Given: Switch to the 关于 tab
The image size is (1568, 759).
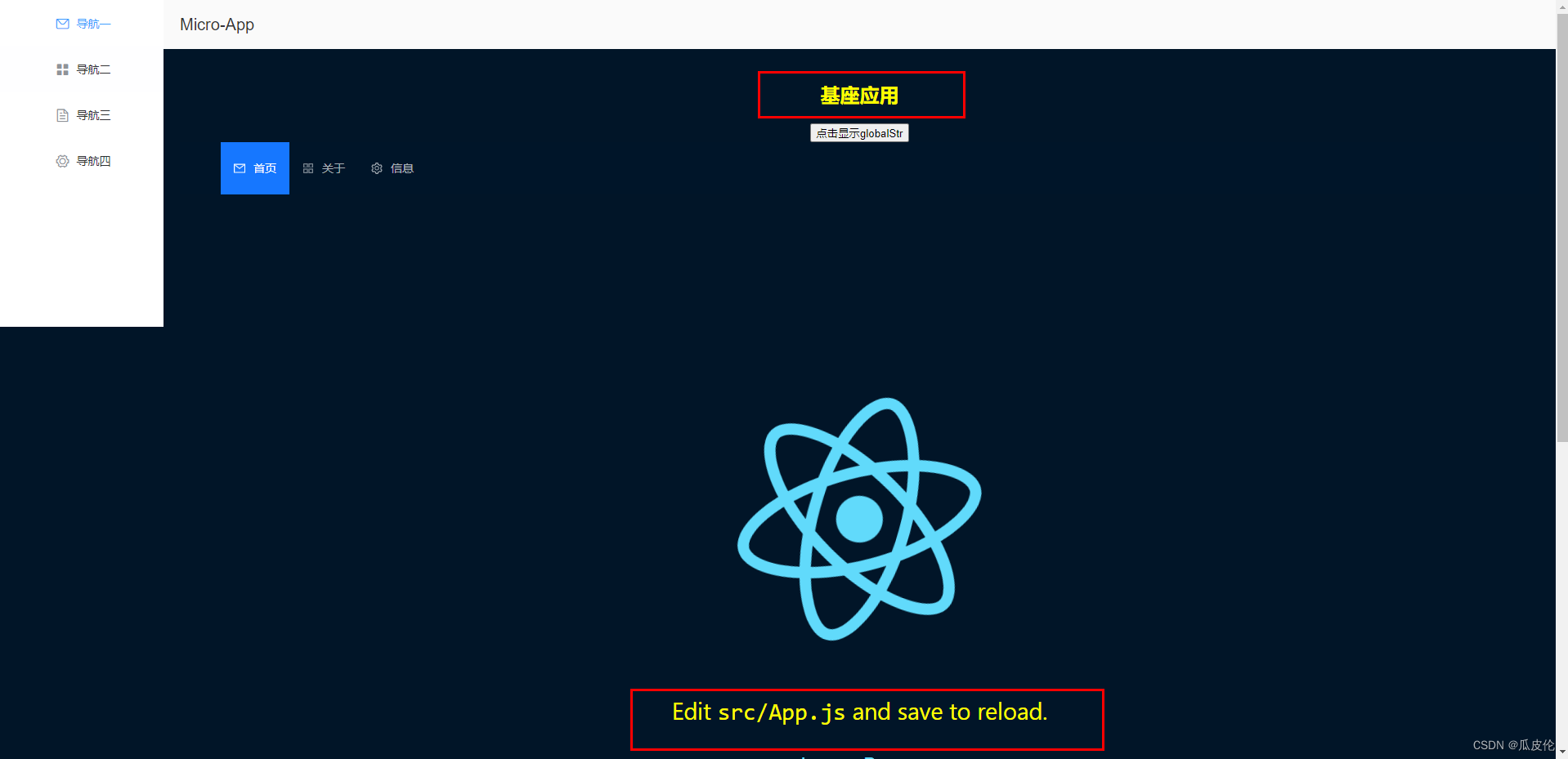Looking at the screenshot, I should tap(324, 168).
